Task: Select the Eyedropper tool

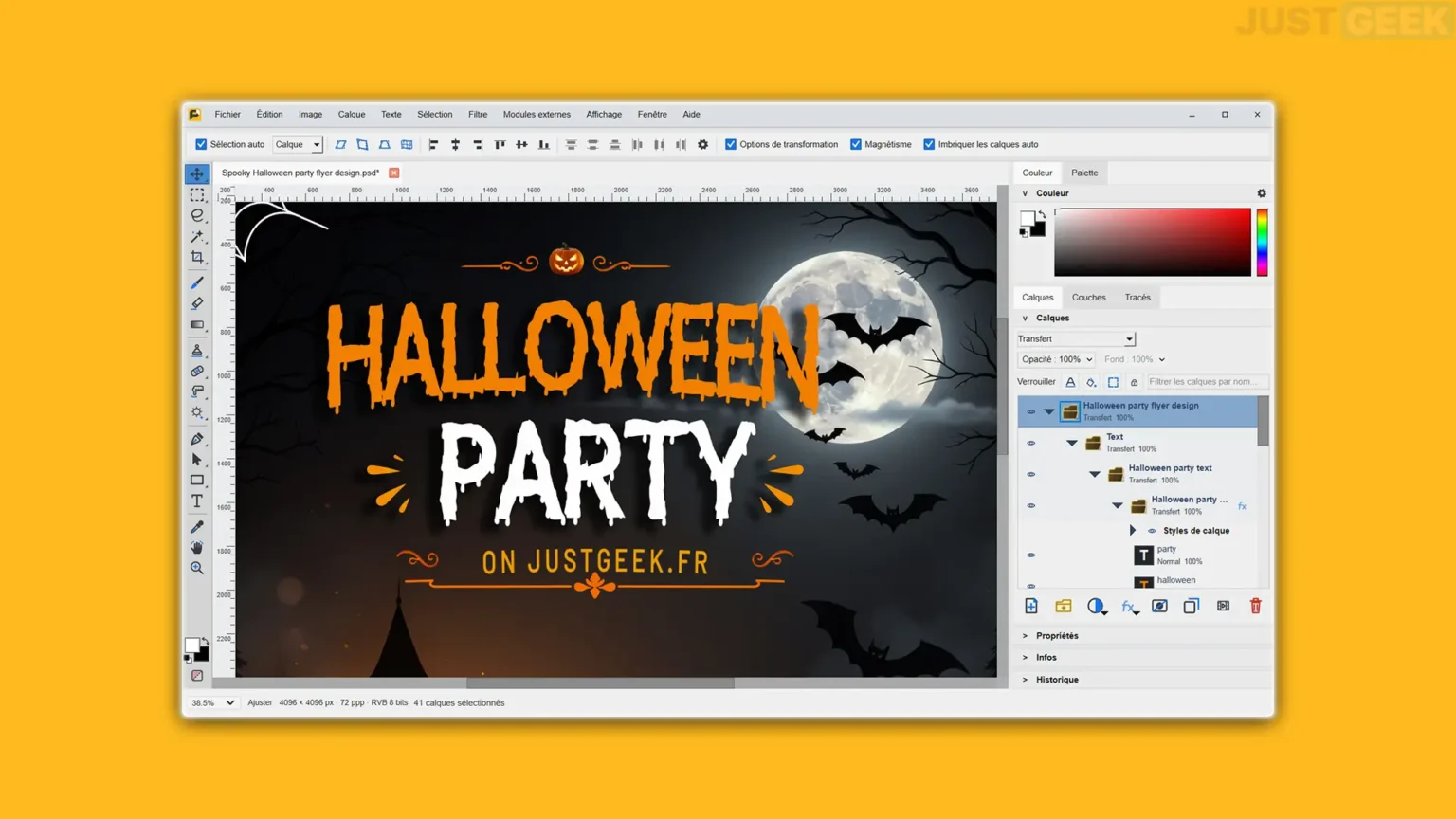Action: (x=197, y=526)
